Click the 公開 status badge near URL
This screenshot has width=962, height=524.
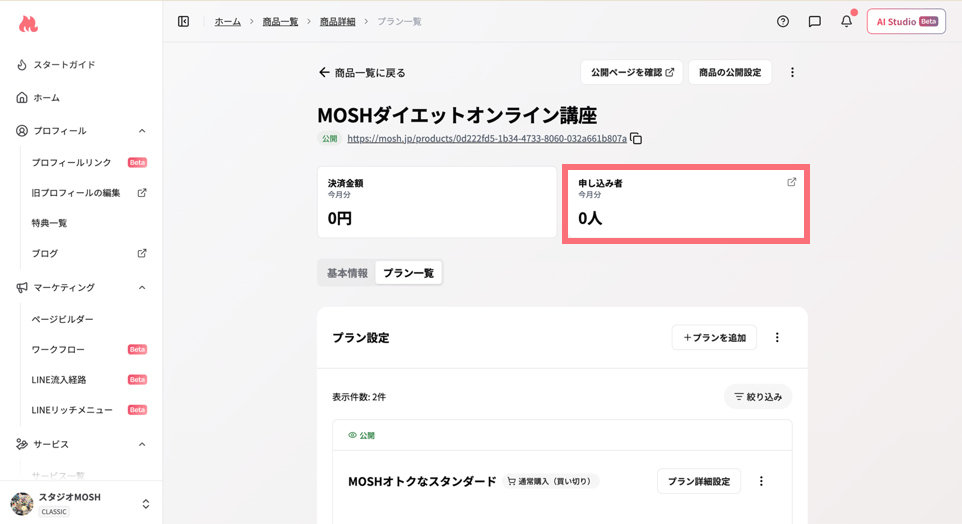[x=330, y=139]
